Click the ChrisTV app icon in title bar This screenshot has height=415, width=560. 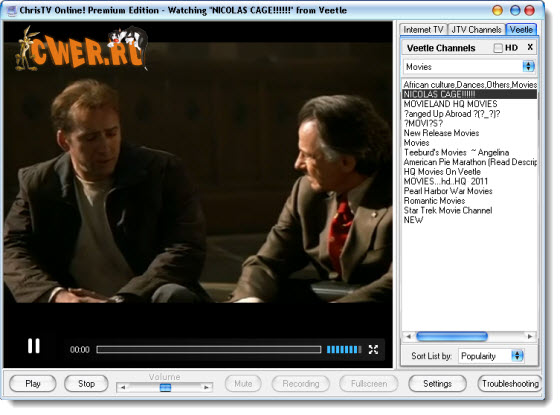(12, 11)
